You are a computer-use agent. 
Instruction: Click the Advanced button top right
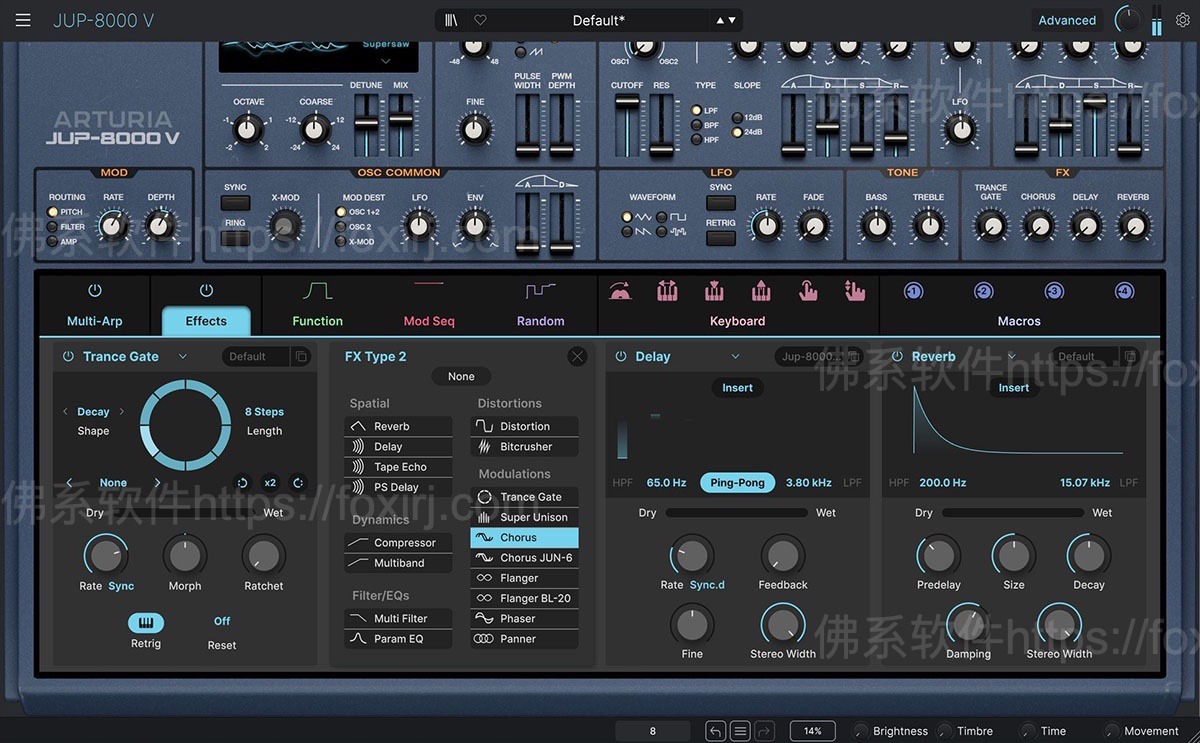click(x=1066, y=19)
